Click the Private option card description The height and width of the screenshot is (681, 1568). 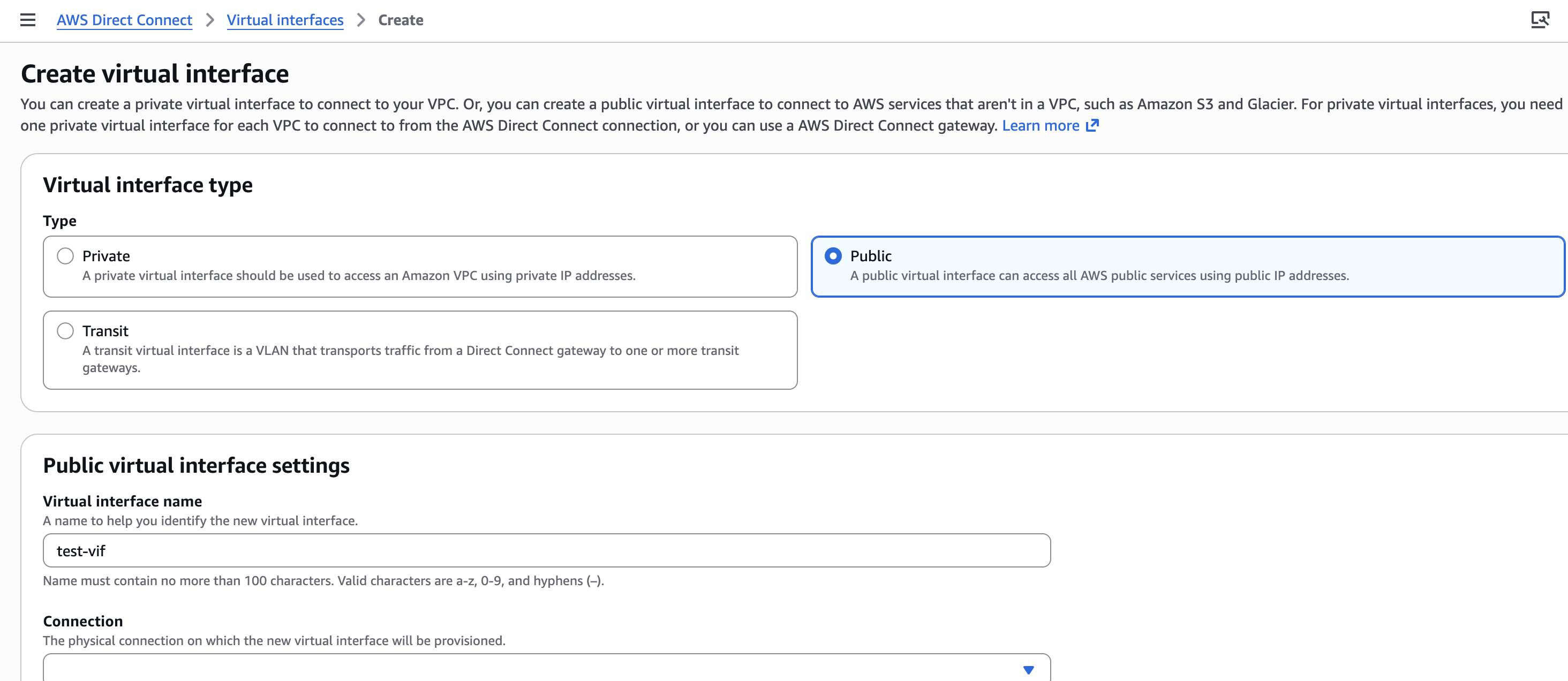pyautogui.click(x=358, y=276)
